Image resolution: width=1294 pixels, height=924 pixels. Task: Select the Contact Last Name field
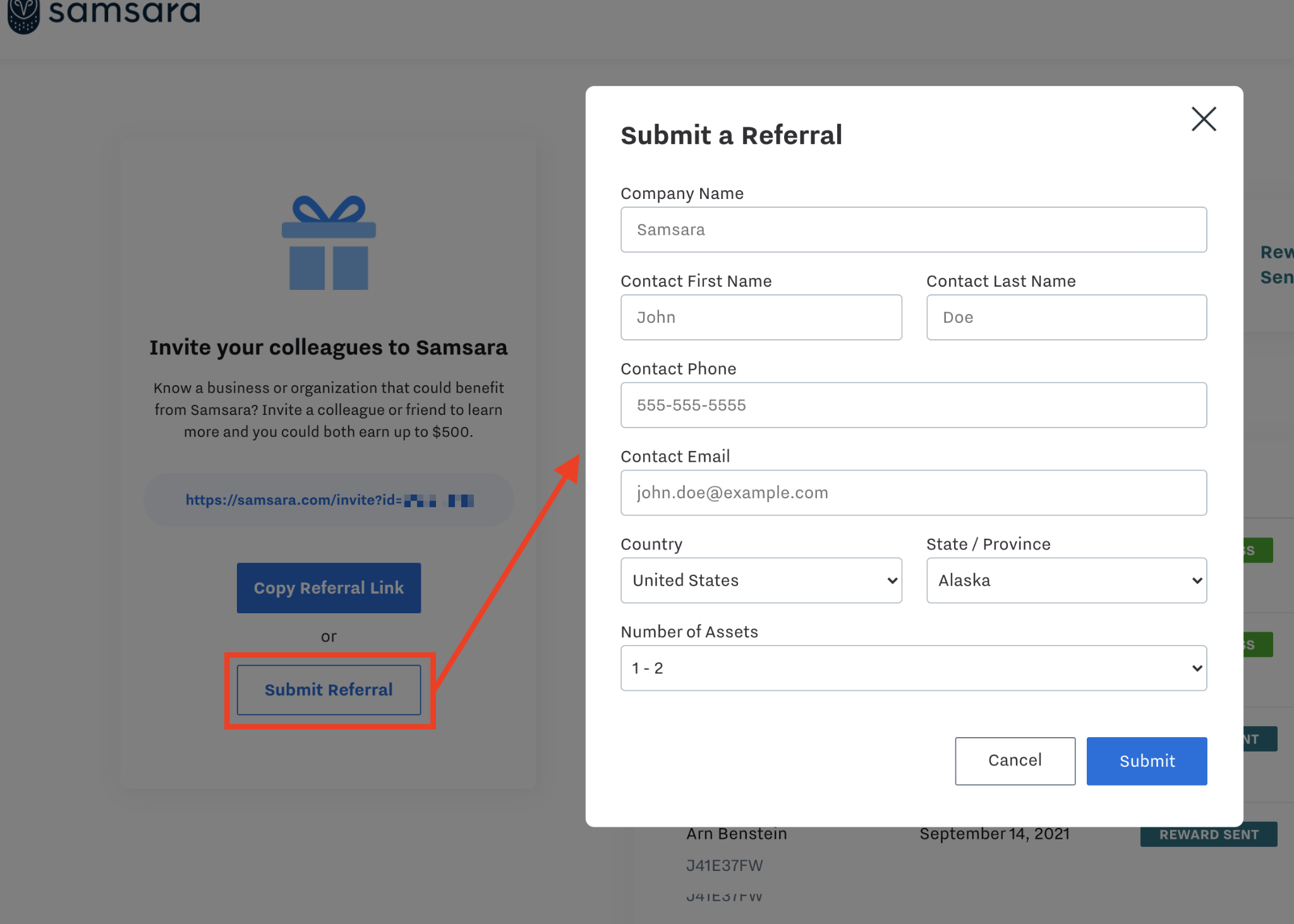click(x=1066, y=318)
